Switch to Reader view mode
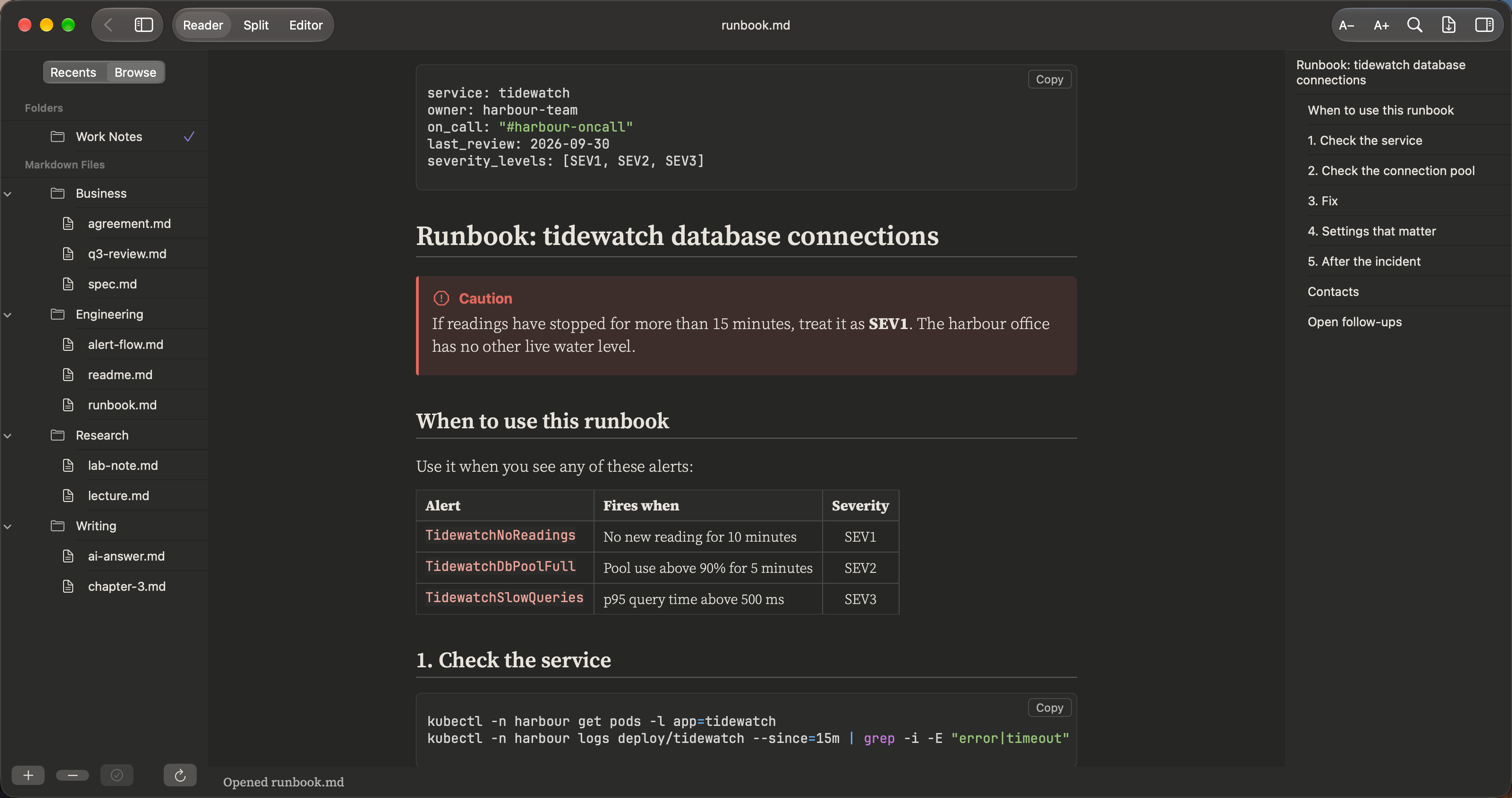The height and width of the screenshot is (798, 1512). pyautogui.click(x=203, y=25)
